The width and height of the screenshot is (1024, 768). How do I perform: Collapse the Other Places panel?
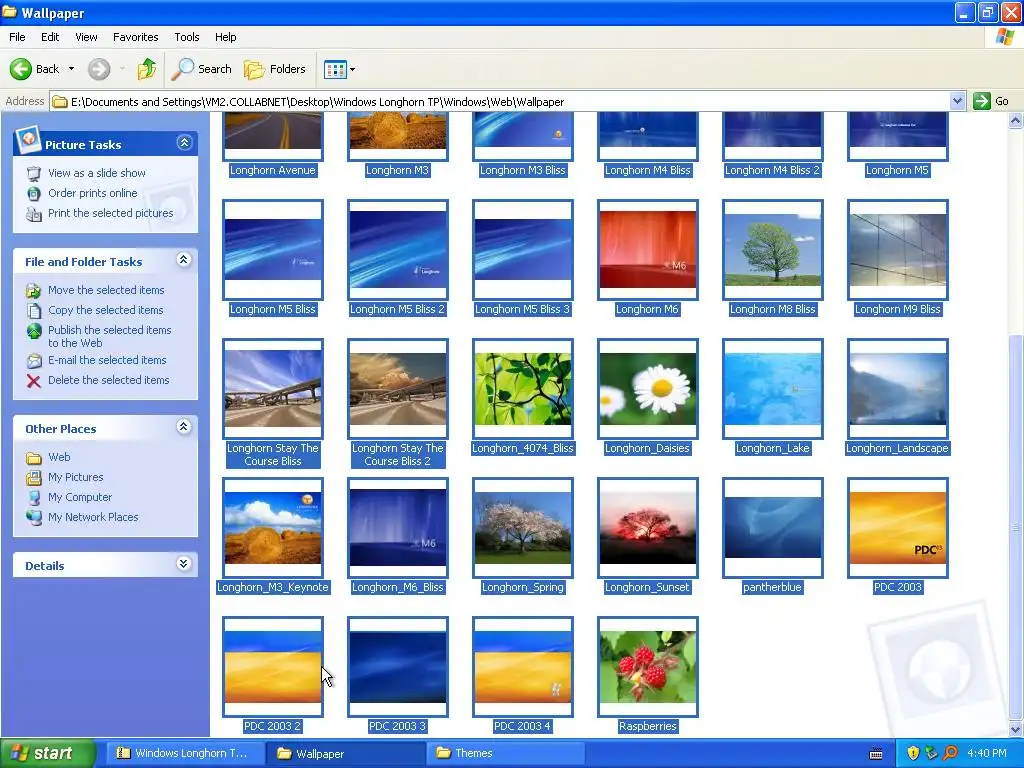click(184, 427)
